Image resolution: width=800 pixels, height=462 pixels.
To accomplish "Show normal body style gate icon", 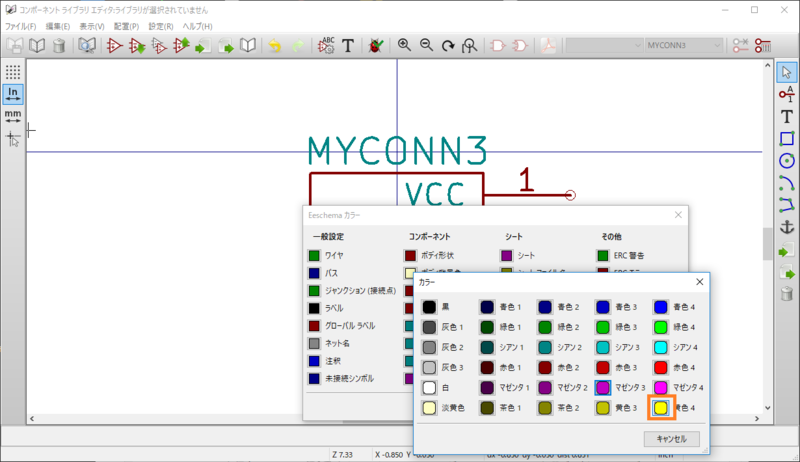I will pyautogui.click(x=497, y=45).
